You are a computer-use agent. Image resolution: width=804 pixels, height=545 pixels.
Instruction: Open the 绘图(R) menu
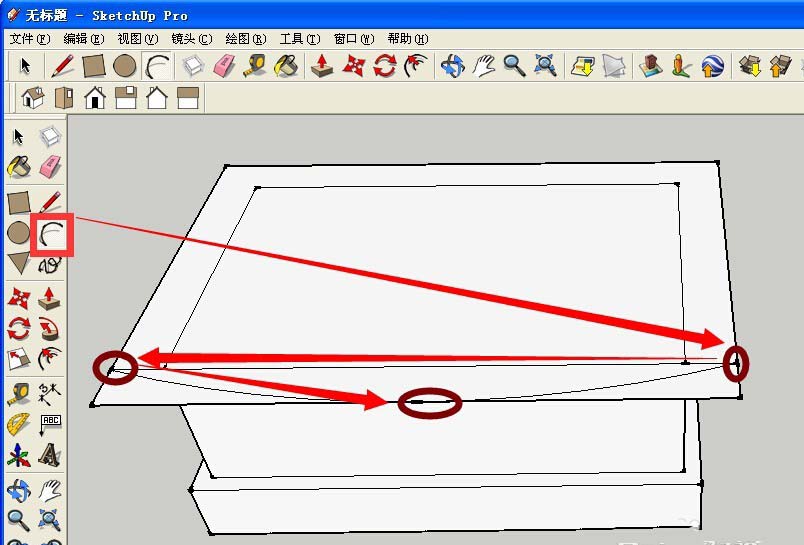click(x=246, y=39)
